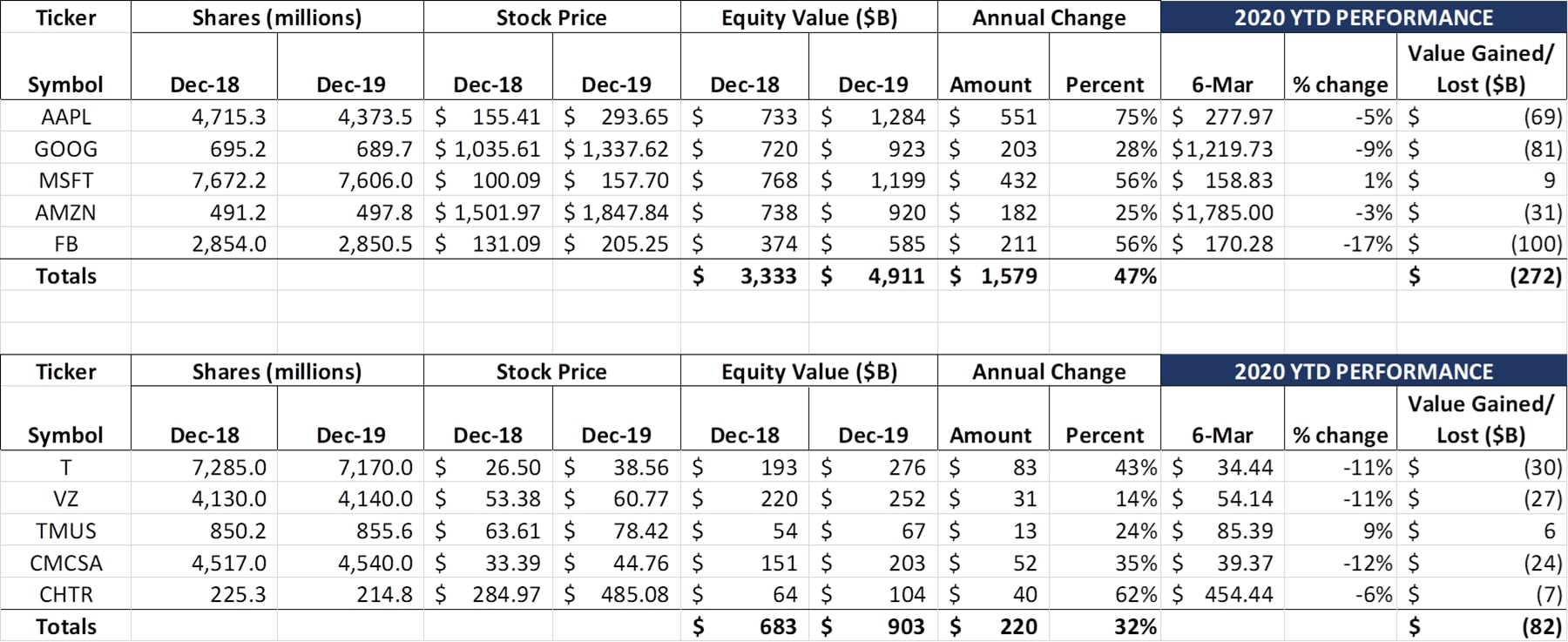Select the top 2020 YTD PERFORMANCE header

click(x=1363, y=17)
